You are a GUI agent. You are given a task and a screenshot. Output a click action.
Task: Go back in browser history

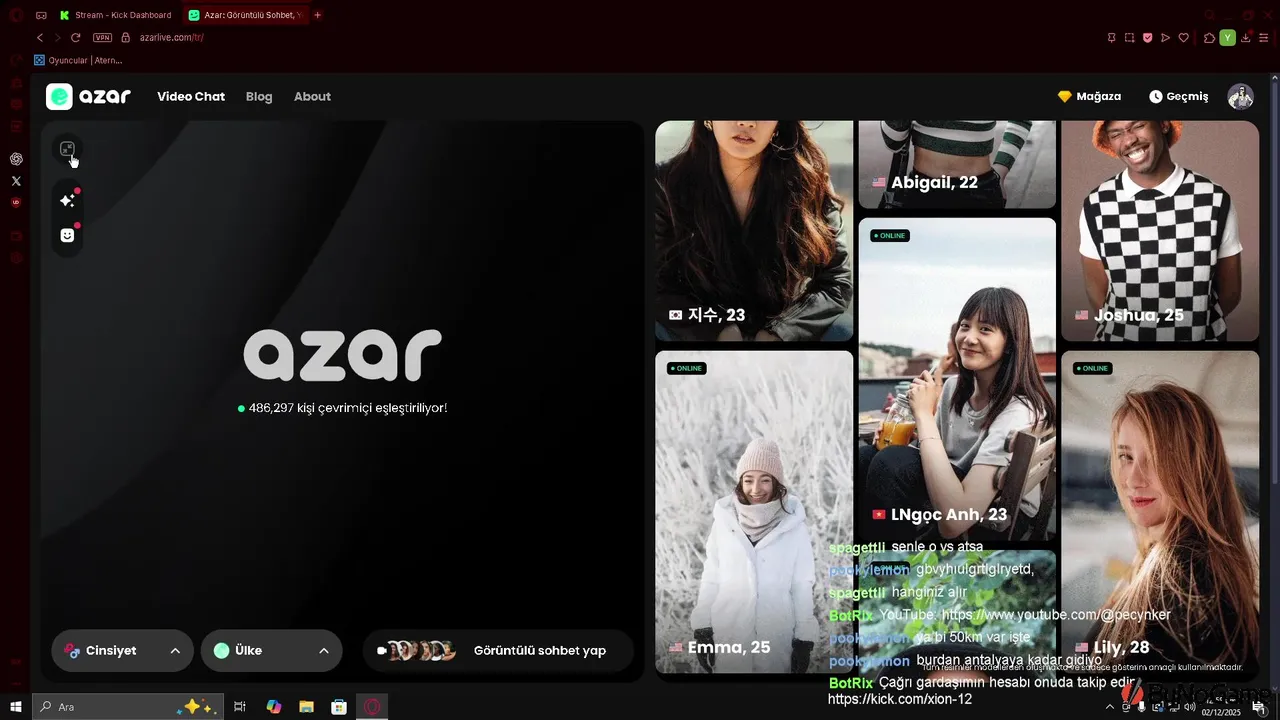tap(40, 38)
